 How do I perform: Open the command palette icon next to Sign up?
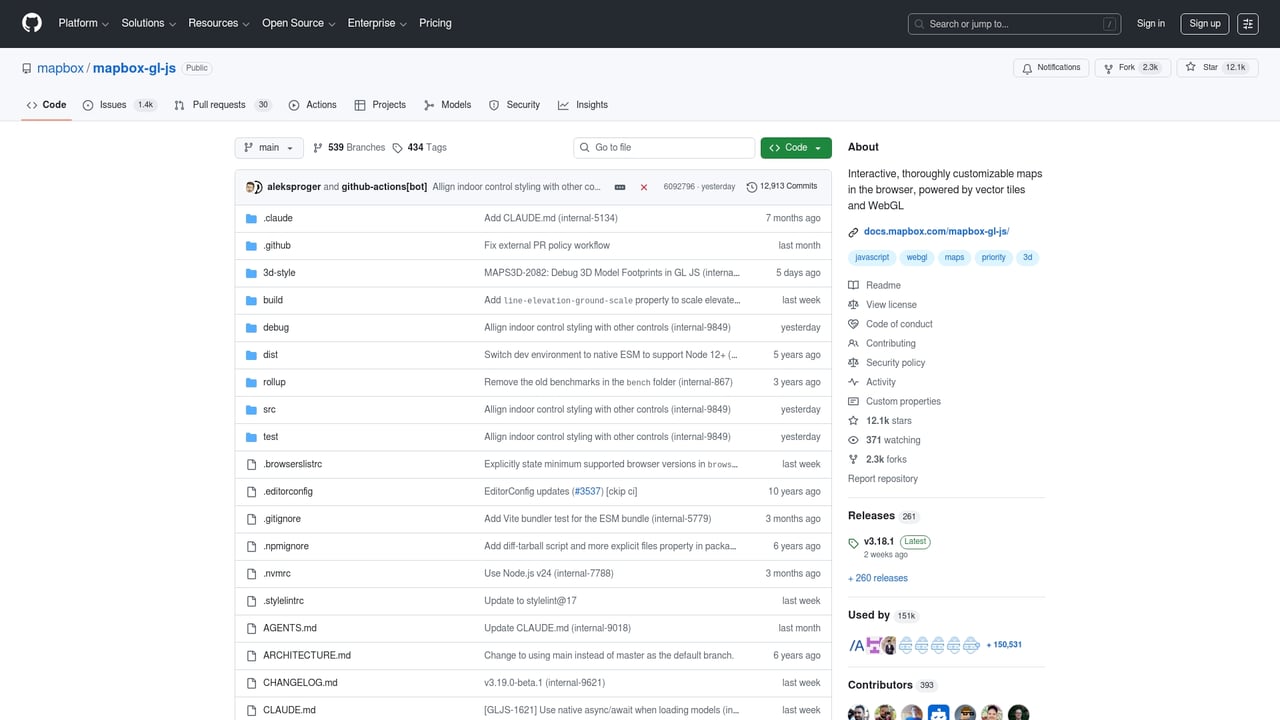(1247, 23)
